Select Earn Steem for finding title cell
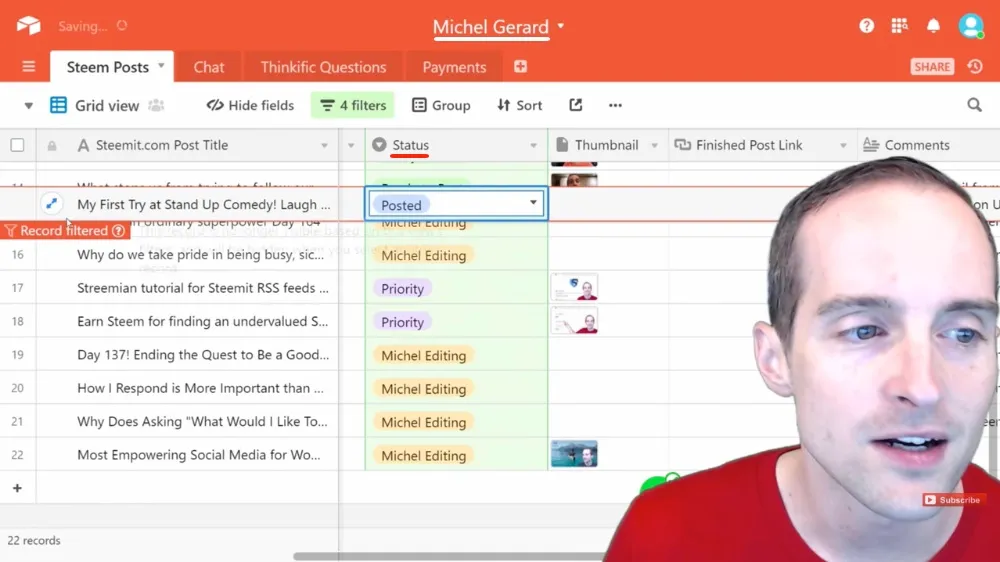Viewport: 1000px width, 562px height. point(202,321)
